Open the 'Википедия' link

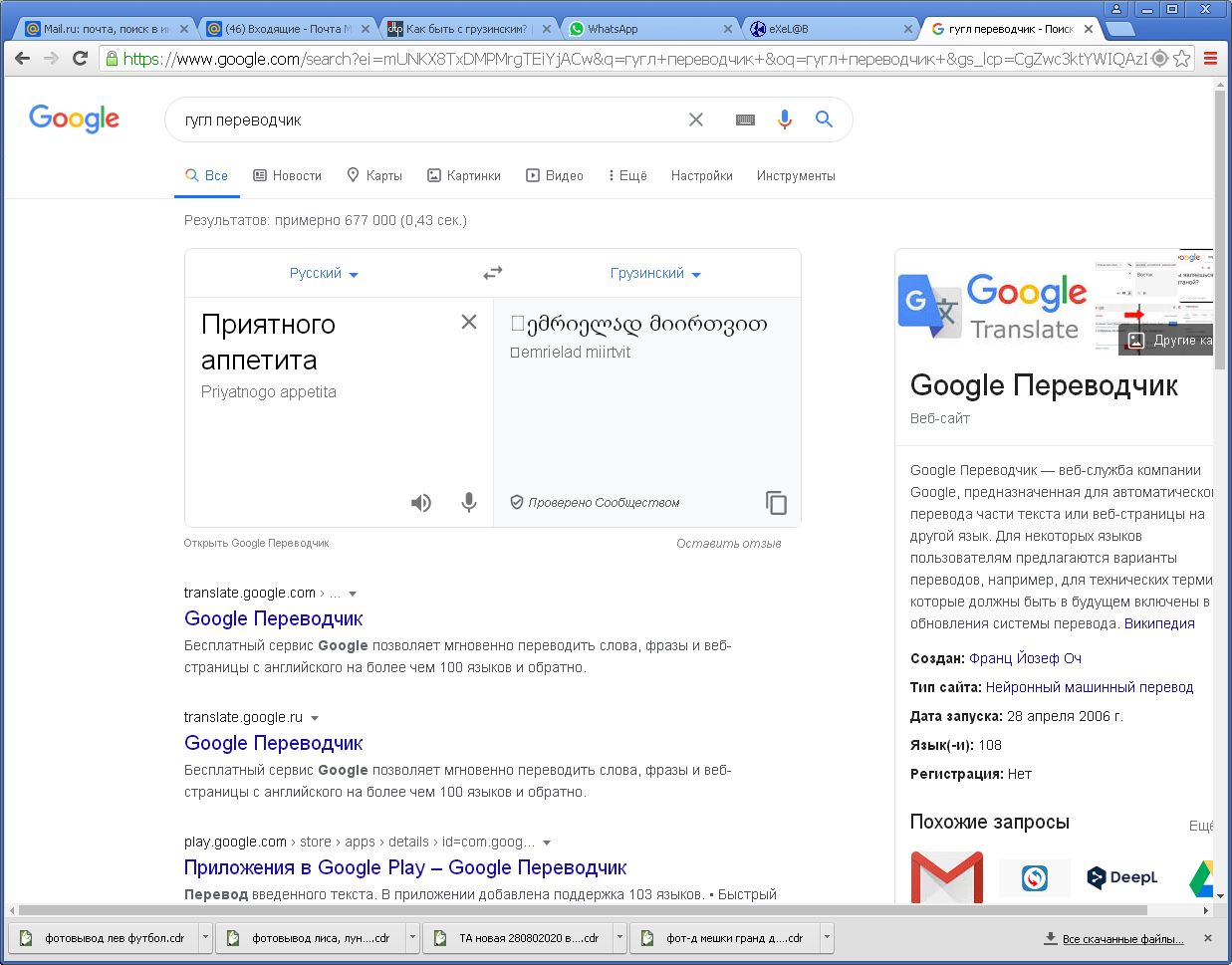pyautogui.click(x=1159, y=623)
